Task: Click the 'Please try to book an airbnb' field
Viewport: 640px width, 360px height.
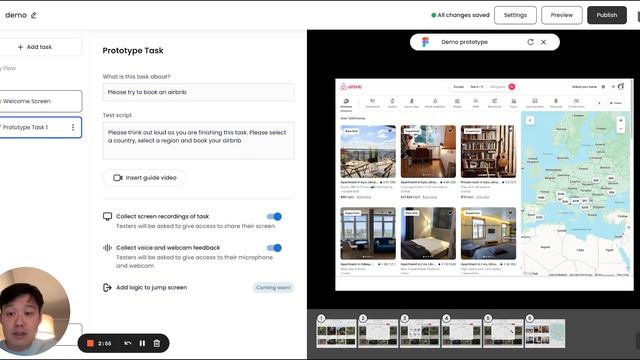Action: tap(198, 92)
